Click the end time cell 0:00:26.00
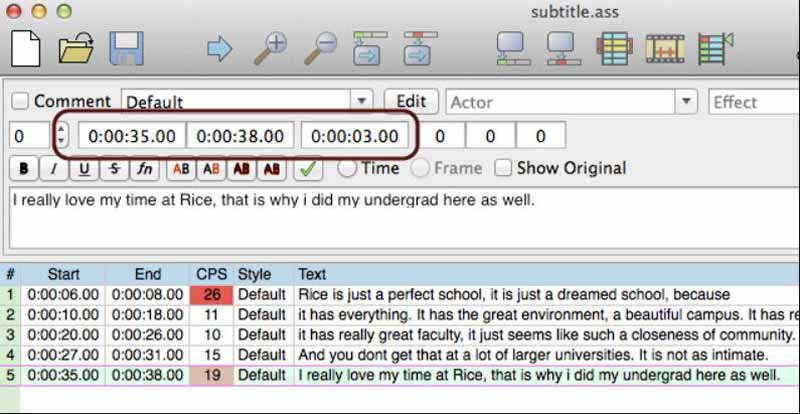This screenshot has width=800, height=414. click(x=148, y=335)
